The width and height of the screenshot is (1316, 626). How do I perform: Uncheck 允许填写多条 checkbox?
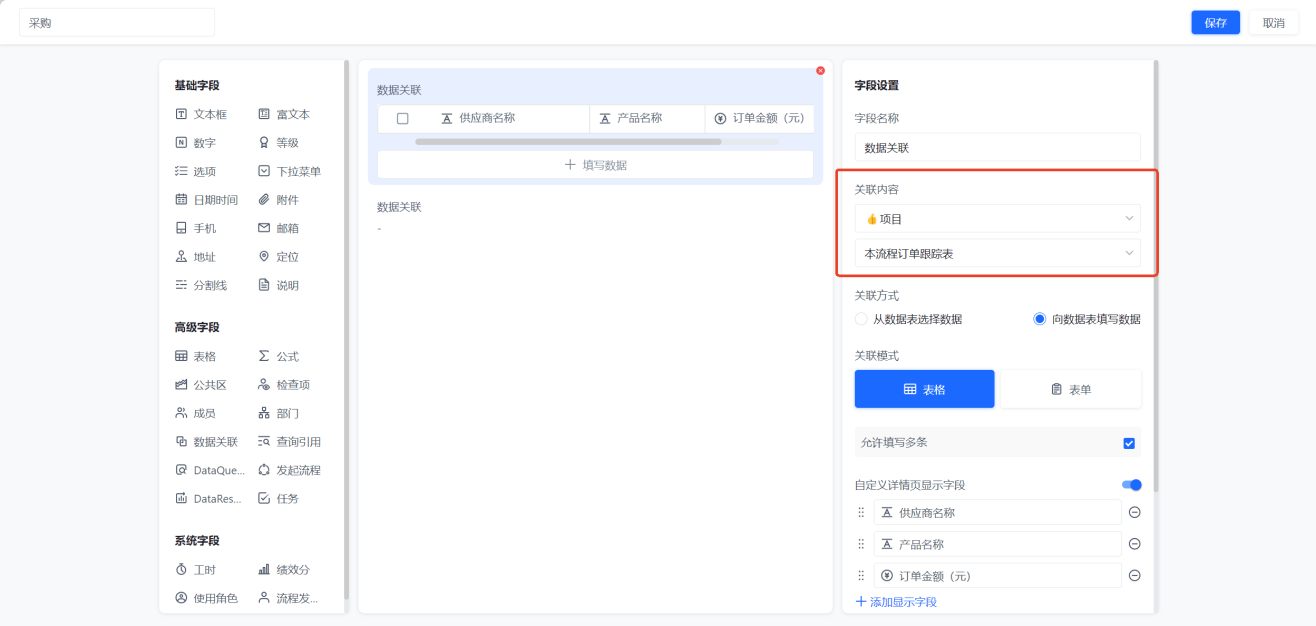(1129, 443)
